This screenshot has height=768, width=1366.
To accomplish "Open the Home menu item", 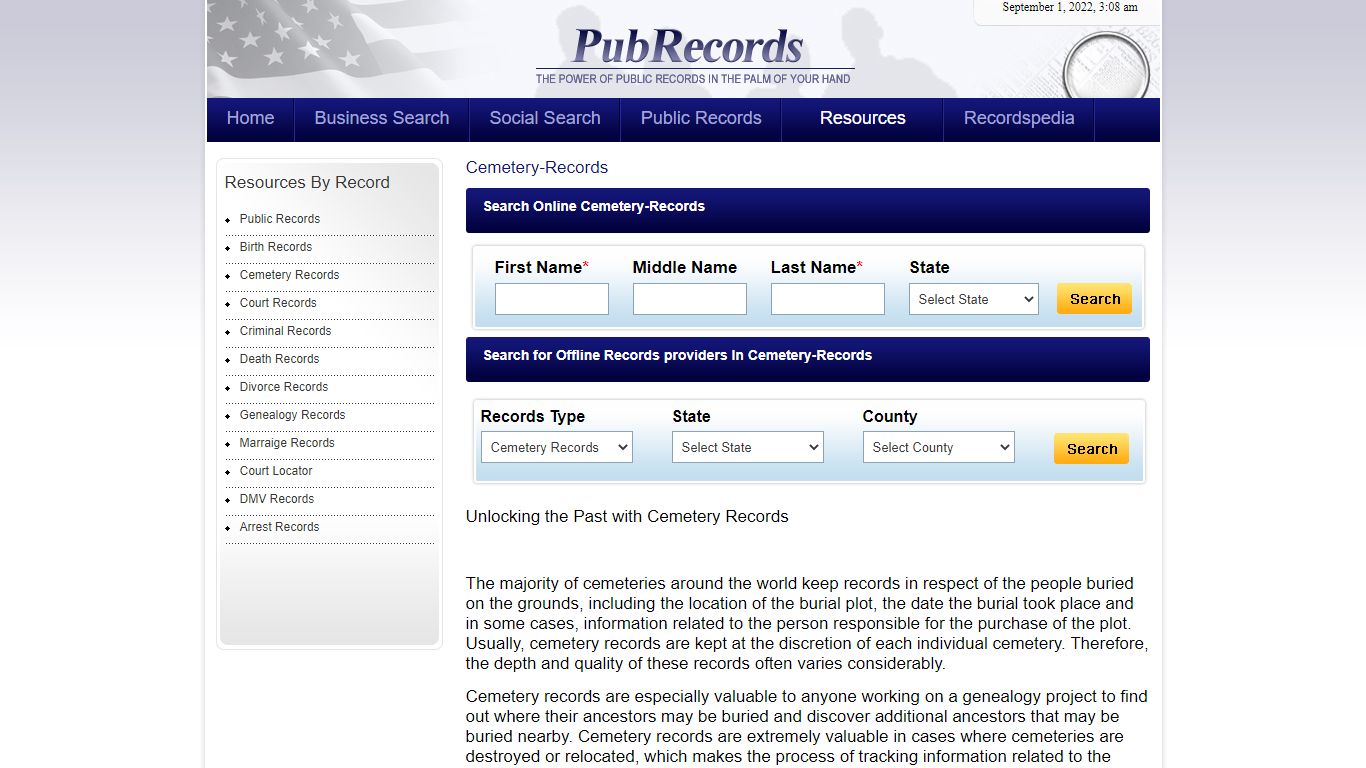I will click(x=250, y=118).
